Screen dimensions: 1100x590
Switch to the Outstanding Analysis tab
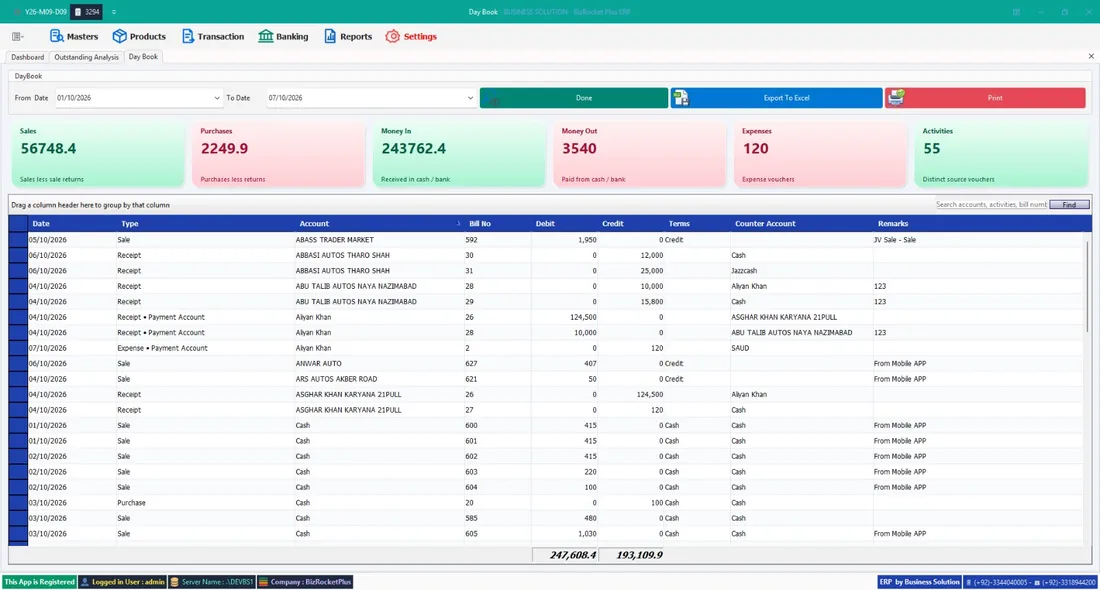pos(86,57)
